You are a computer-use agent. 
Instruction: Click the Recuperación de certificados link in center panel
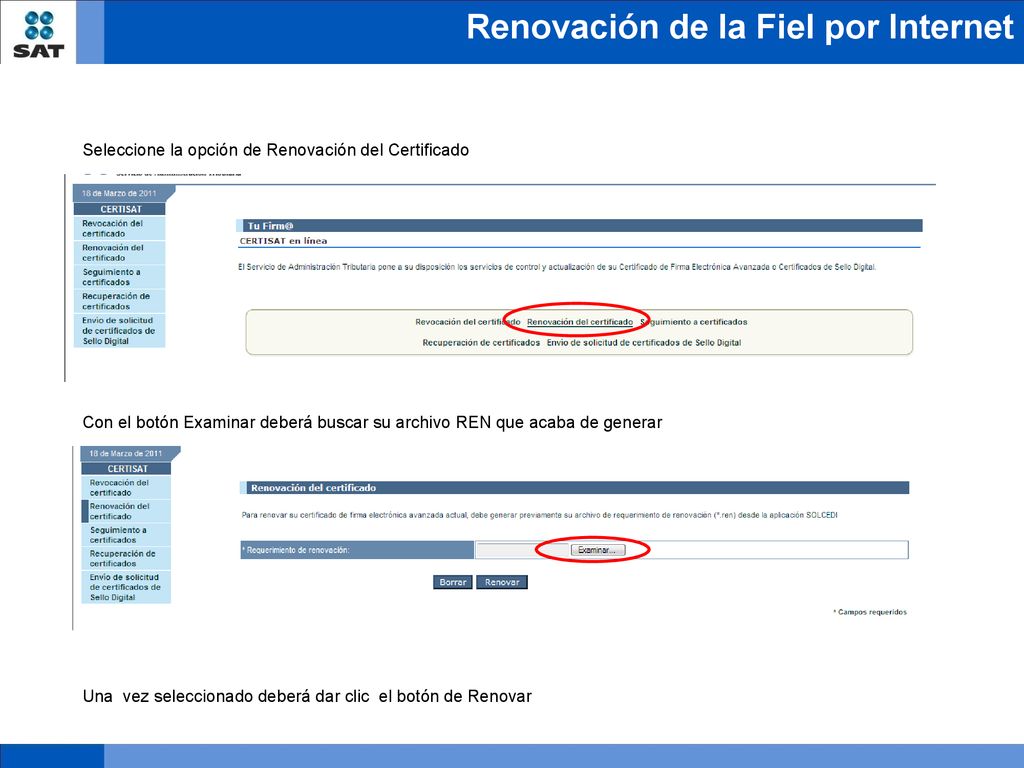[481, 342]
